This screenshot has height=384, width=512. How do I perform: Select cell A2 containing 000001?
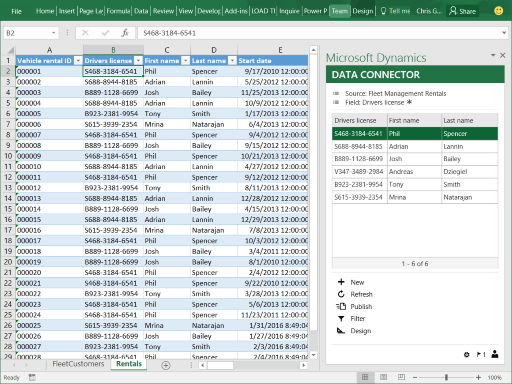(49, 71)
